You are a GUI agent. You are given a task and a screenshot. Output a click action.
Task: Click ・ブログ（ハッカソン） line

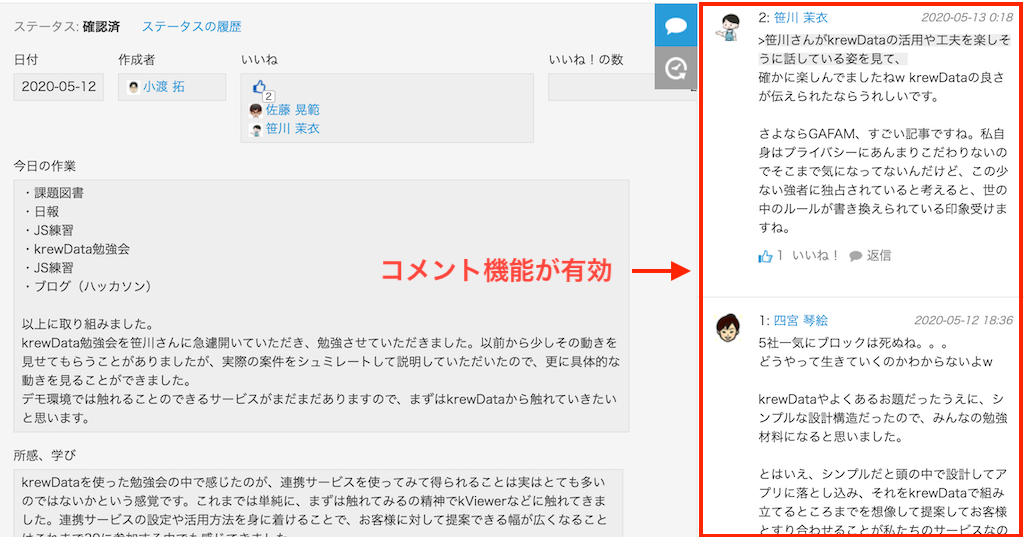[x=87, y=286]
